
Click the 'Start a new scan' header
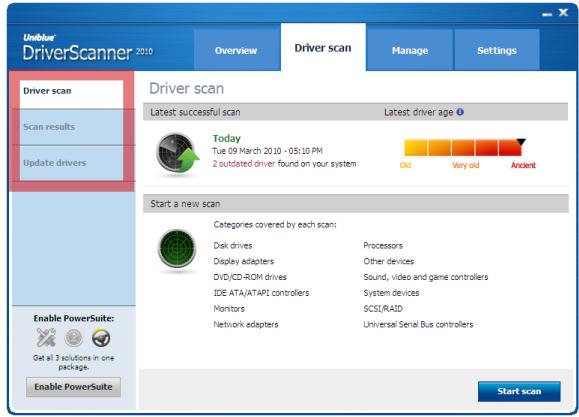pos(185,204)
